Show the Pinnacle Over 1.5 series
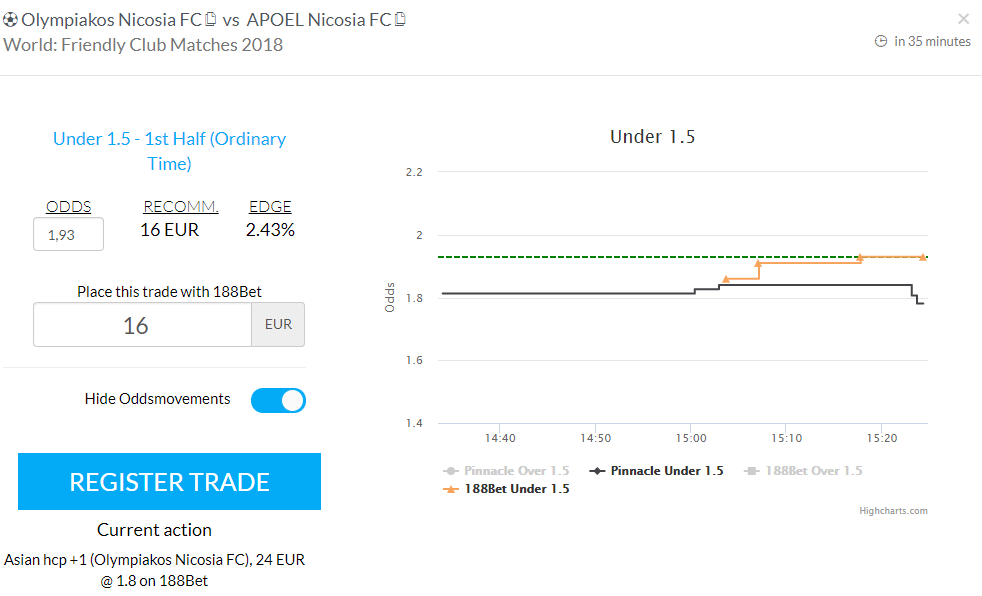The width and height of the screenshot is (982, 596). click(517, 471)
